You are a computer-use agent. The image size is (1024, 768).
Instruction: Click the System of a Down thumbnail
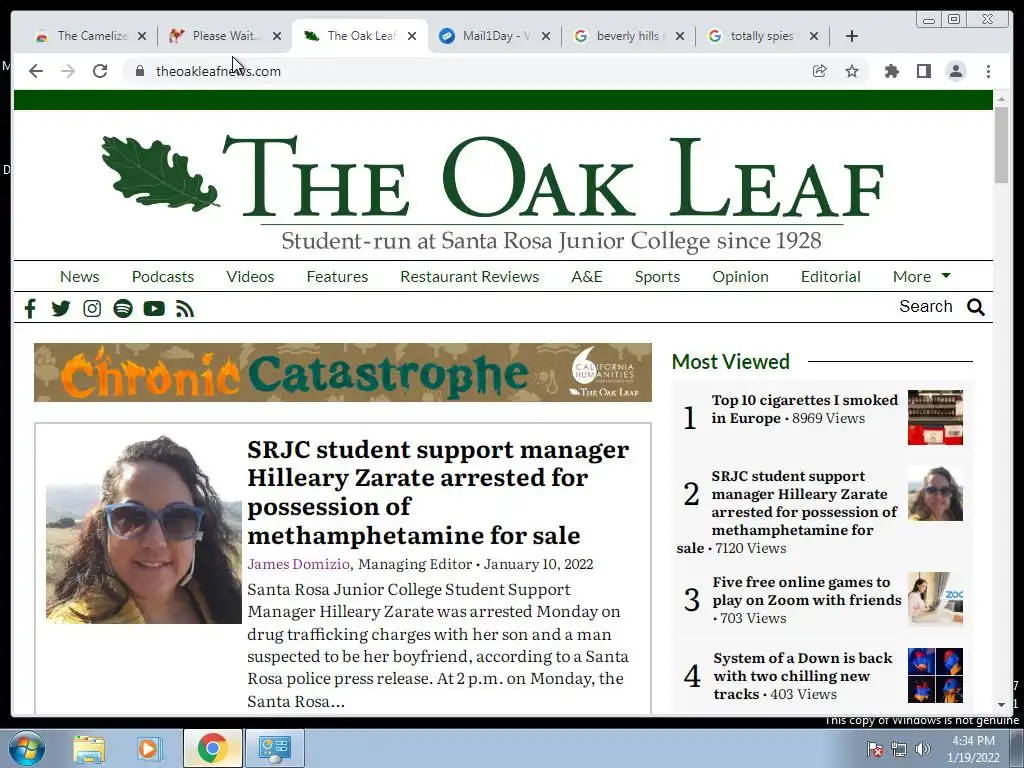tap(935, 675)
